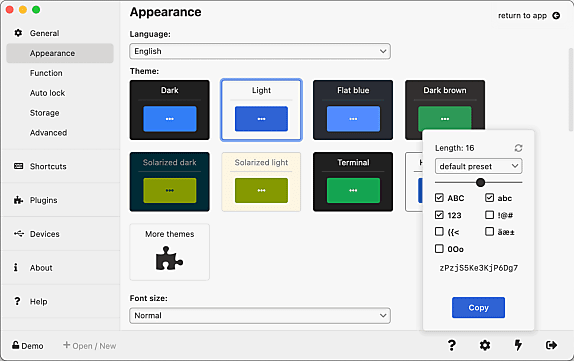Click the Plugins puzzle icon in the sidebar
The height and width of the screenshot is (361, 574).
(x=18, y=200)
